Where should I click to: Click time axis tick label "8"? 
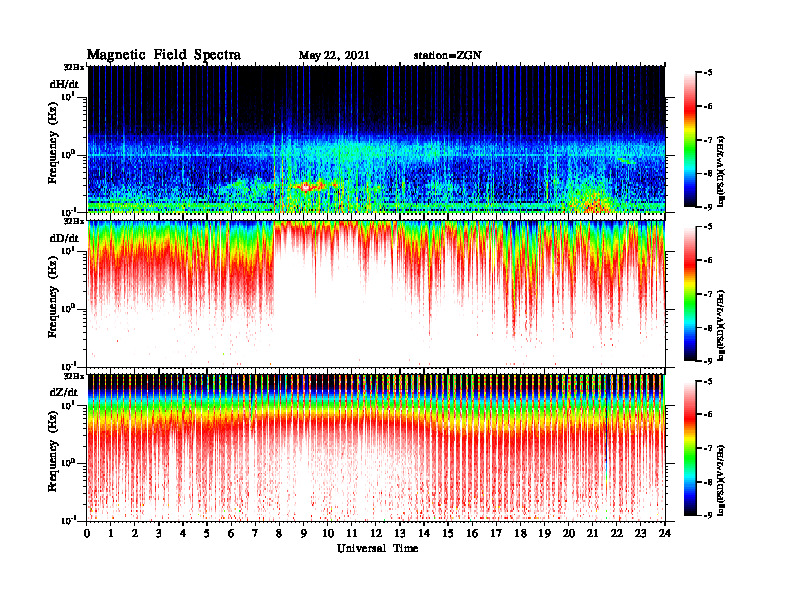279,534
